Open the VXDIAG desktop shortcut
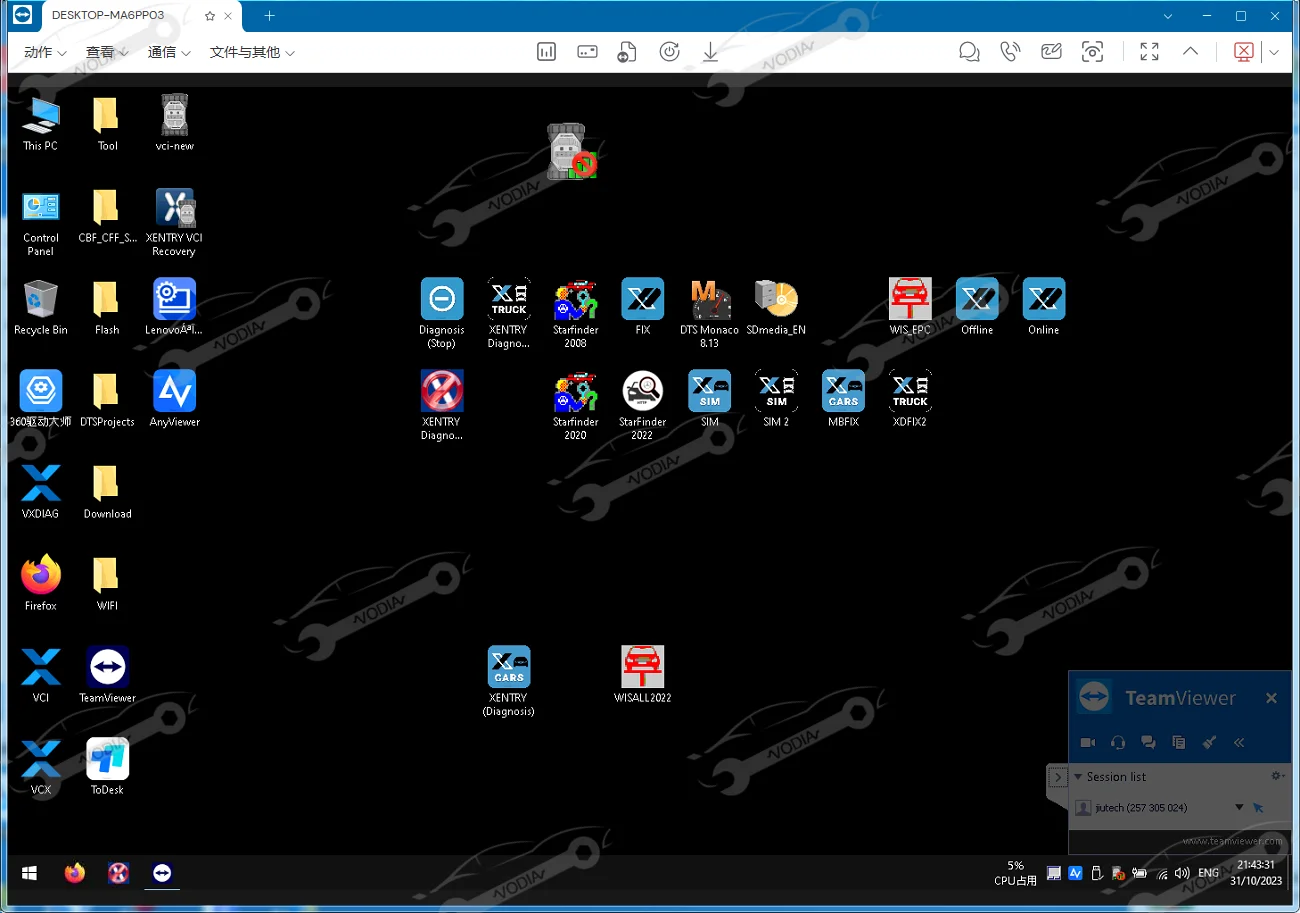This screenshot has height=913, width=1300. pos(41,483)
